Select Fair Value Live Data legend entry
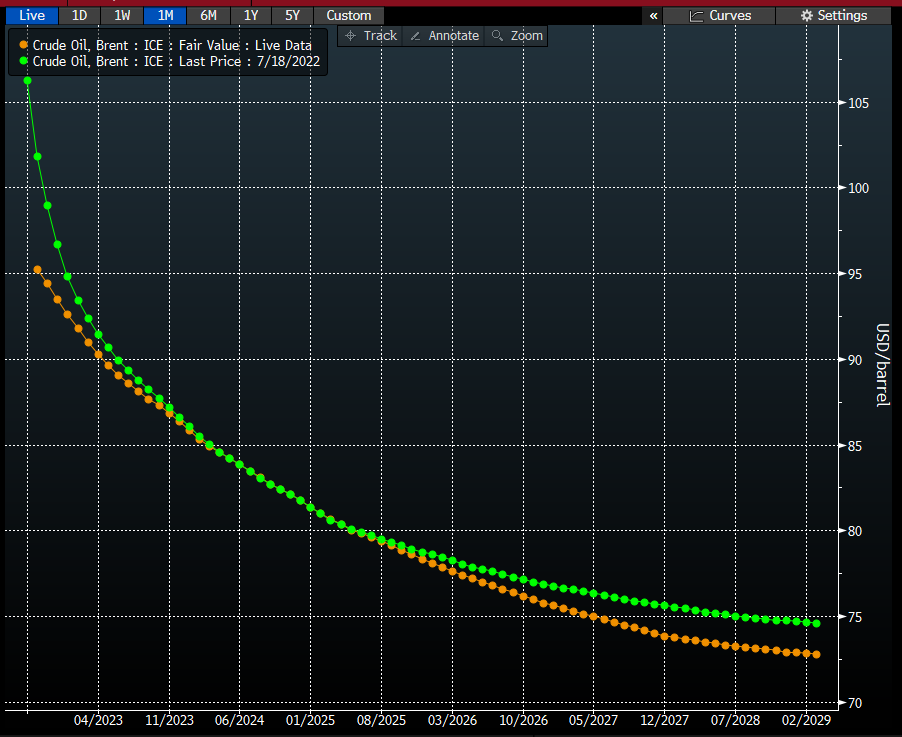902x737 pixels. click(x=172, y=45)
